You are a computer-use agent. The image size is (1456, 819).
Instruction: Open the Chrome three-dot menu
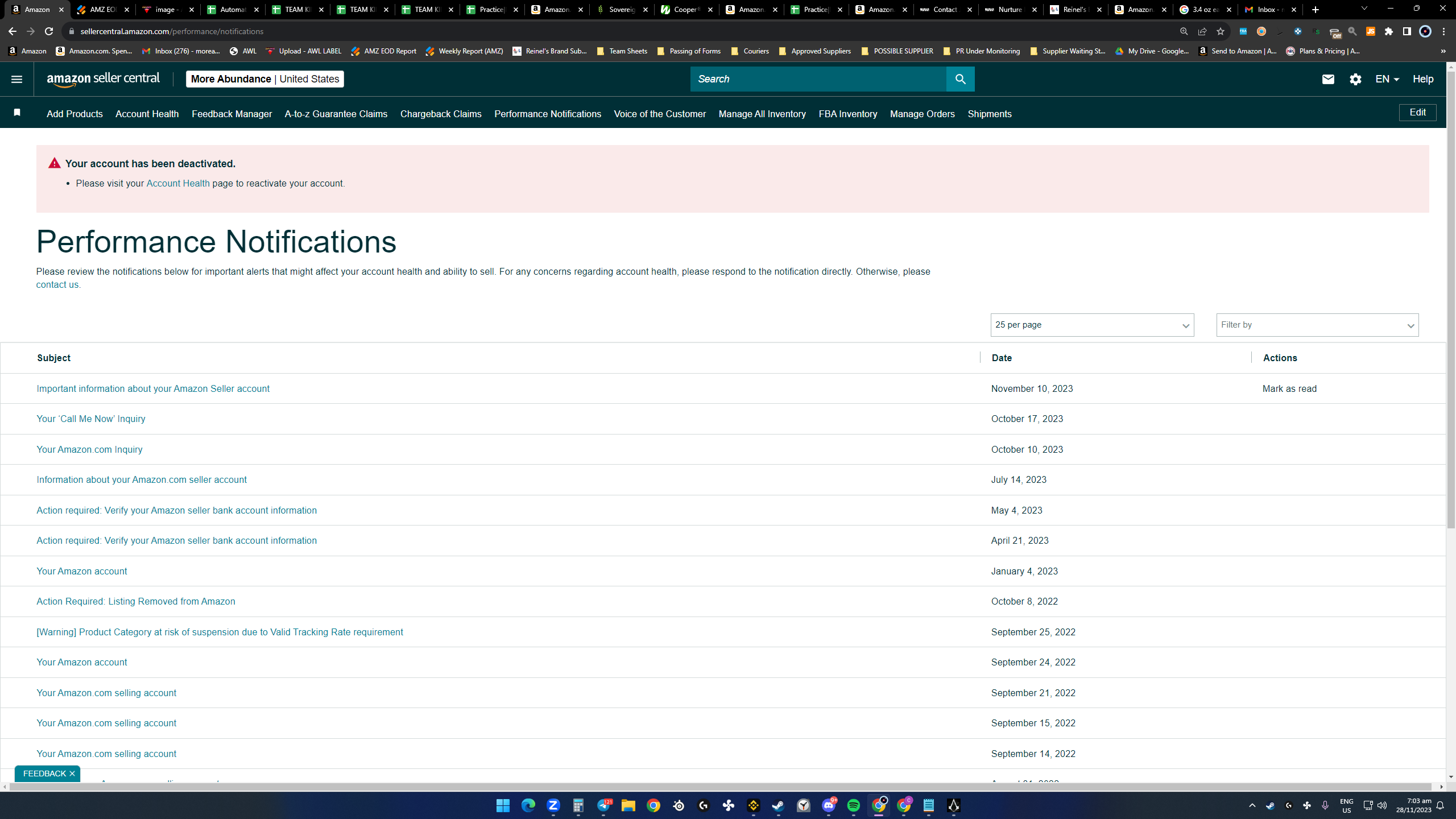coord(1443,31)
